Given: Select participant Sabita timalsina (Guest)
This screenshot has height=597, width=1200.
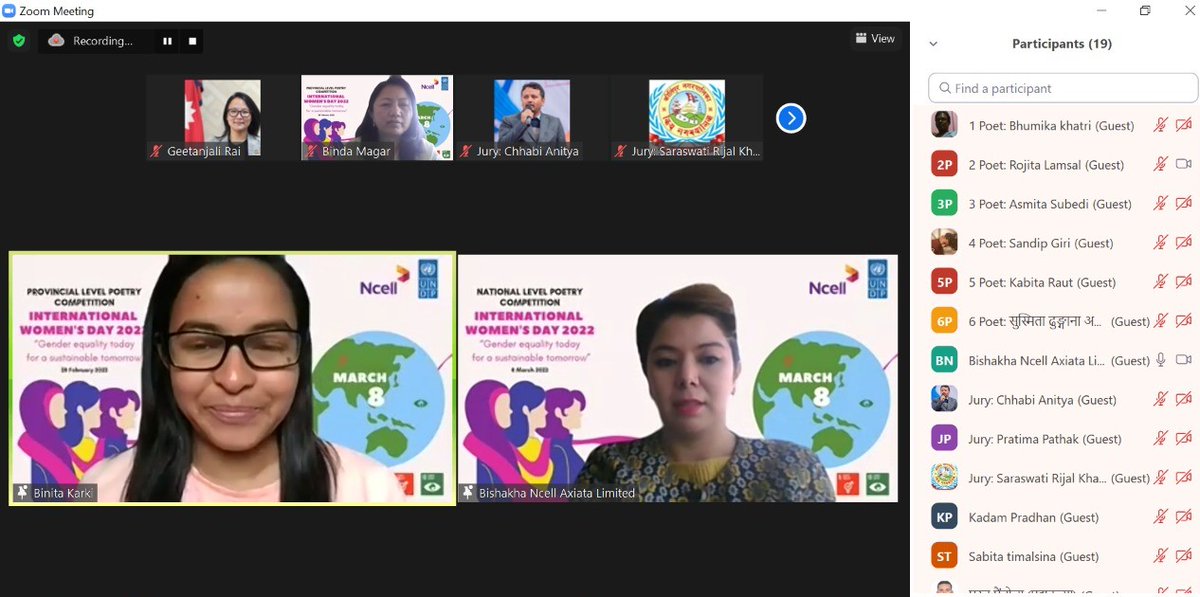Looking at the screenshot, I should coord(1036,556).
